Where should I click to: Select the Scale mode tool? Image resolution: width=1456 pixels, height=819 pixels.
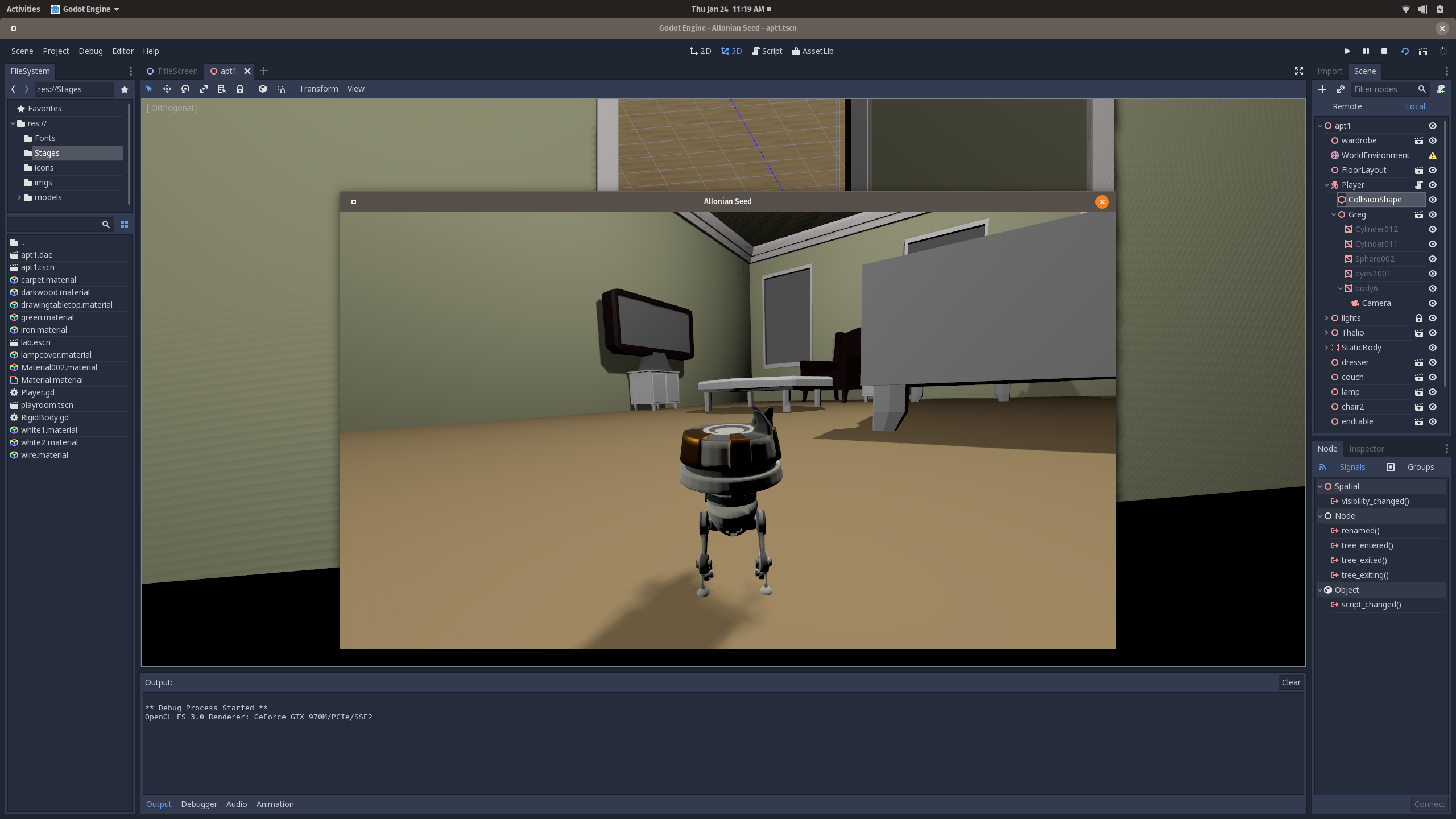204,89
